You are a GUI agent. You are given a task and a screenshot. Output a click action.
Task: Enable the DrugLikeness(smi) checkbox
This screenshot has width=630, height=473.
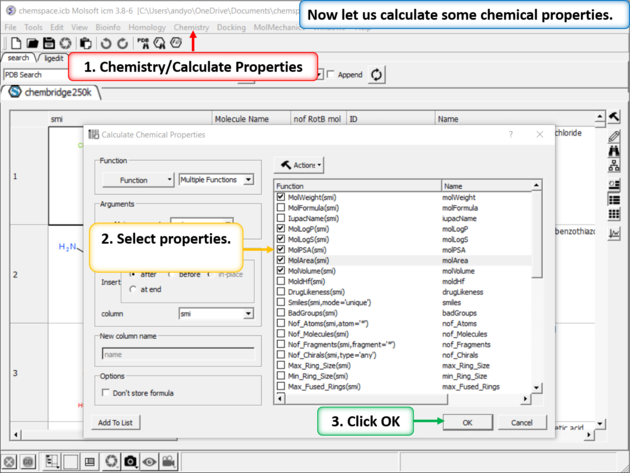[281, 292]
